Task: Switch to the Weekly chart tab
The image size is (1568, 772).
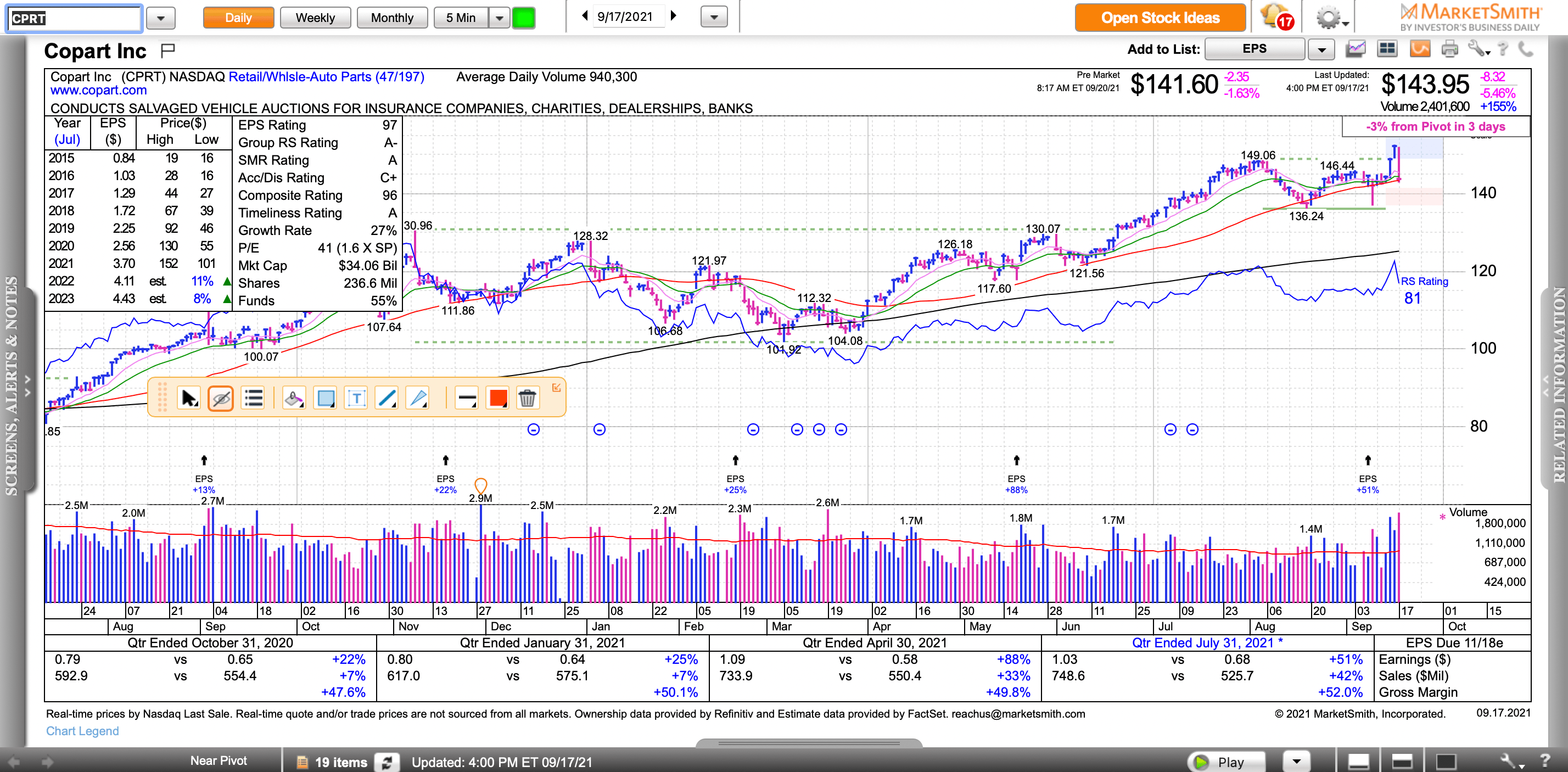Action: point(315,18)
